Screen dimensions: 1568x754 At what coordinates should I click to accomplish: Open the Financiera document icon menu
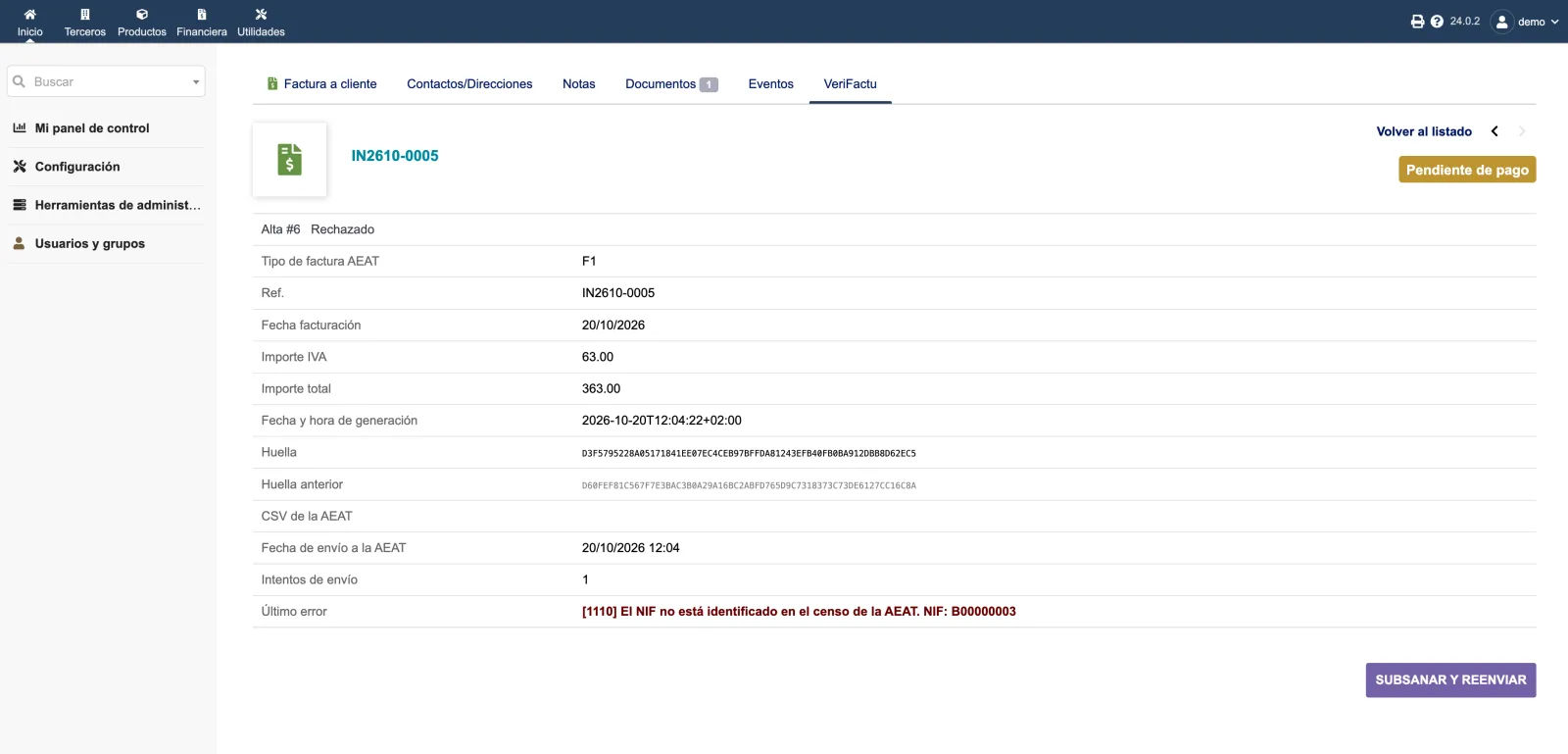[x=202, y=15]
